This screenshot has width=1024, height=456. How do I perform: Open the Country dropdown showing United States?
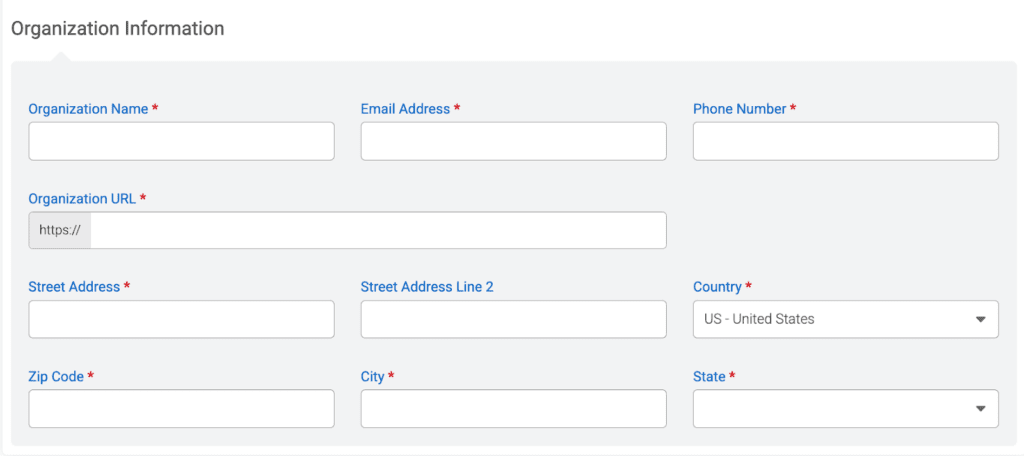(830, 319)
